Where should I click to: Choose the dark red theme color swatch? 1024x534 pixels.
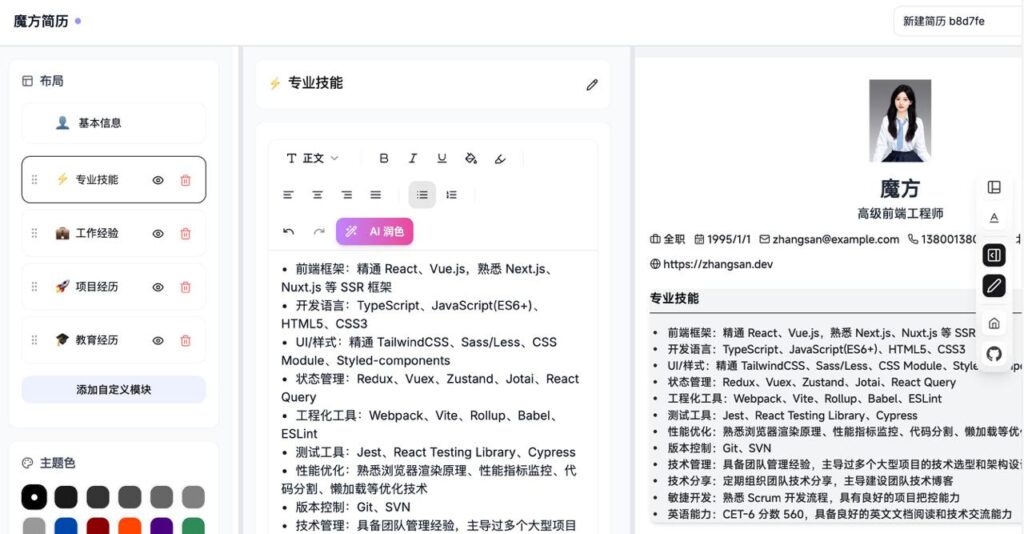(x=97, y=526)
